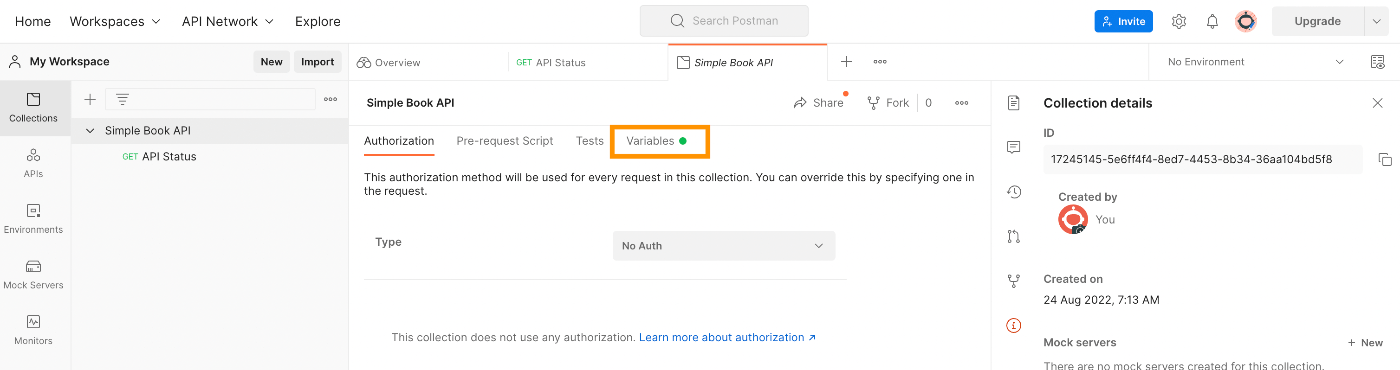Click the created date 24 Aug 2022
Viewport: 1400px width, 370px height.
[1101, 300]
